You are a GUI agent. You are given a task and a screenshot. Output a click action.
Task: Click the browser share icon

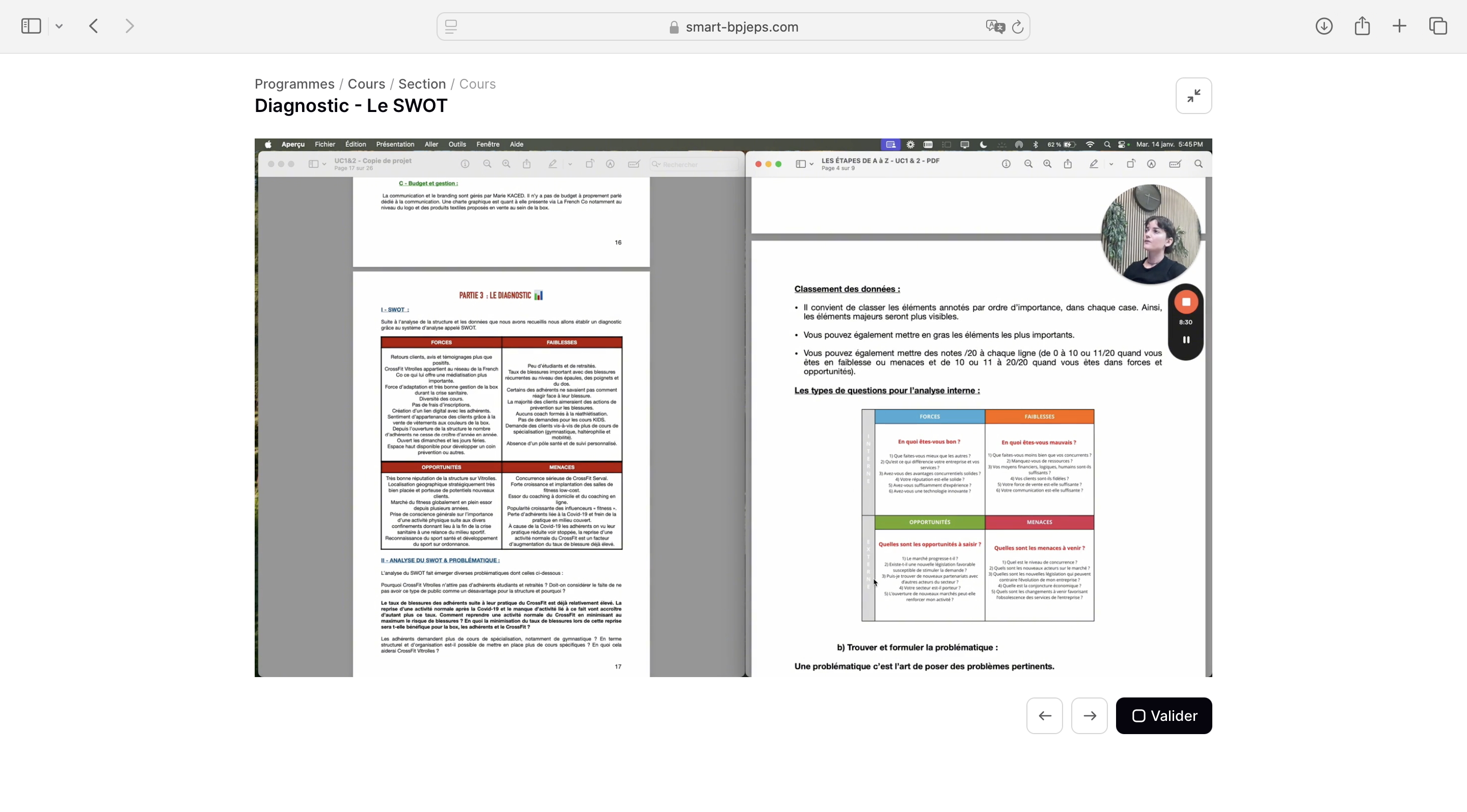(1362, 26)
